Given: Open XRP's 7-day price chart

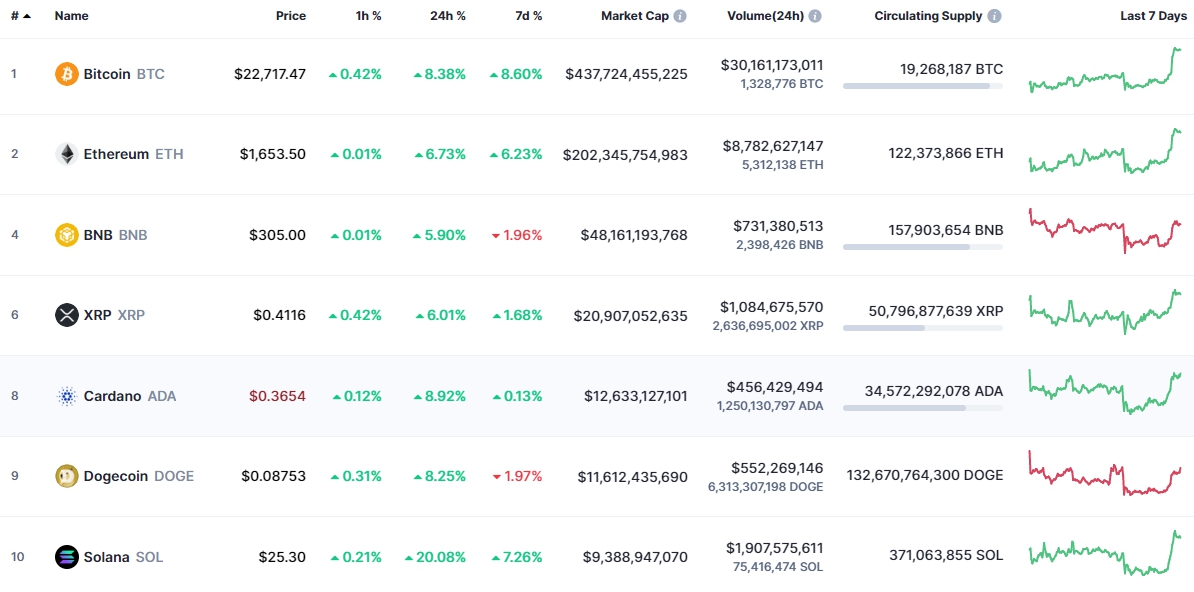Looking at the screenshot, I should click(1105, 312).
